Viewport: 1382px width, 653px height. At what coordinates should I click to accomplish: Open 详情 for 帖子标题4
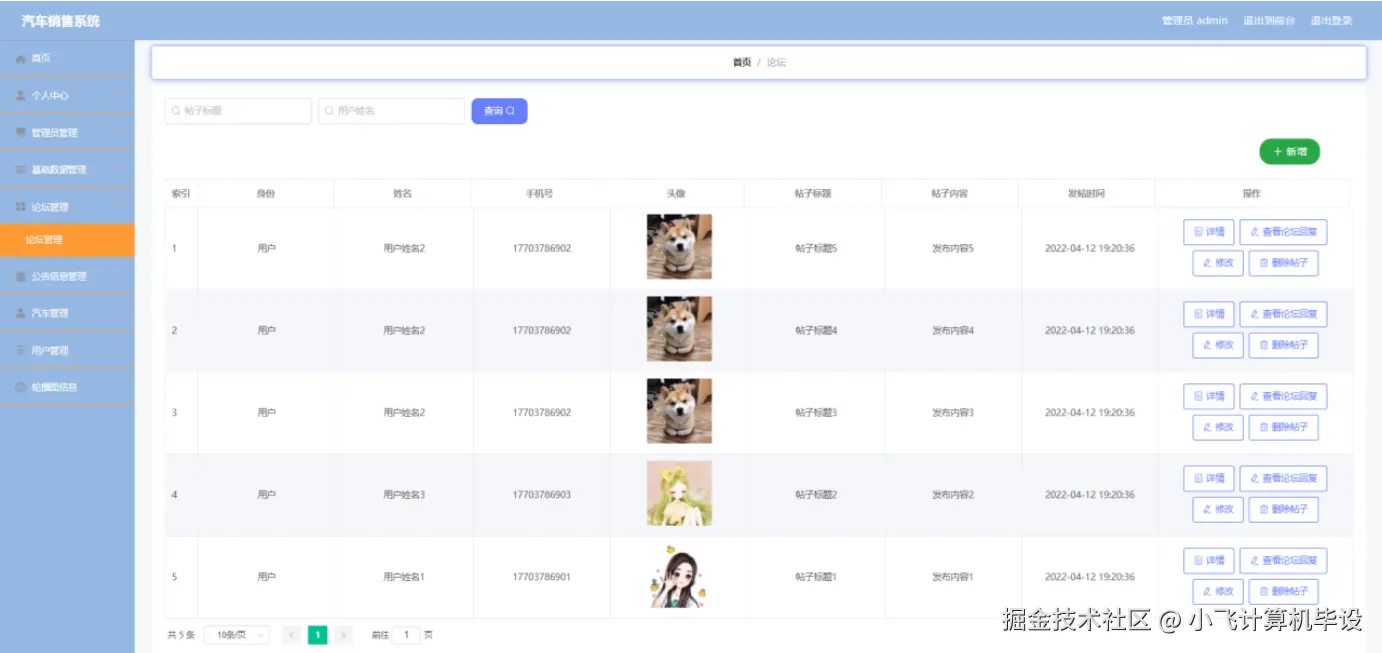pyautogui.click(x=1209, y=314)
